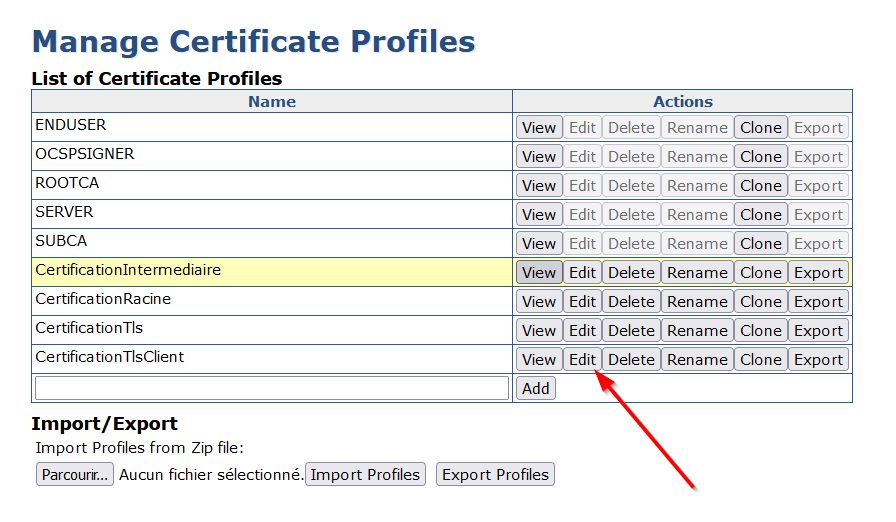Export the CertificationIntermediaire profile
The image size is (896, 522).
pos(818,272)
